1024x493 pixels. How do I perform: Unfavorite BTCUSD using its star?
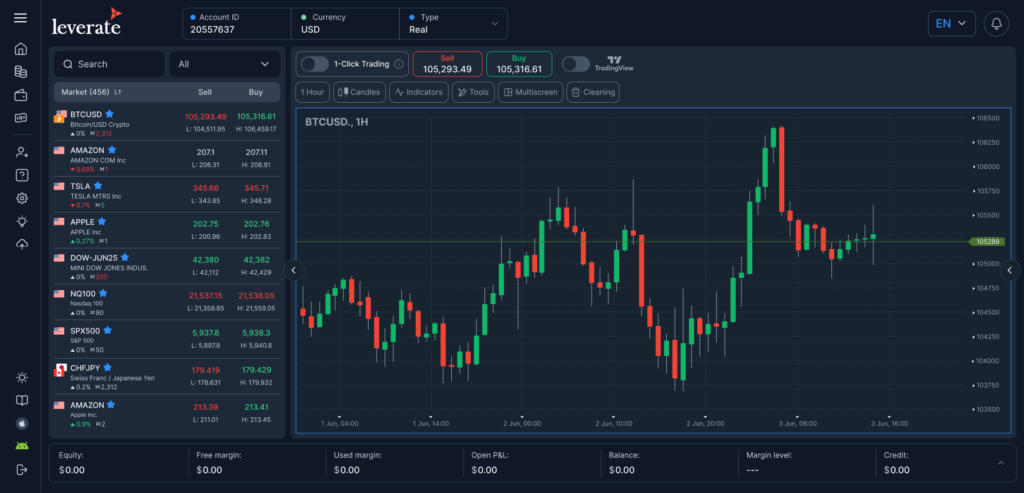[110, 115]
